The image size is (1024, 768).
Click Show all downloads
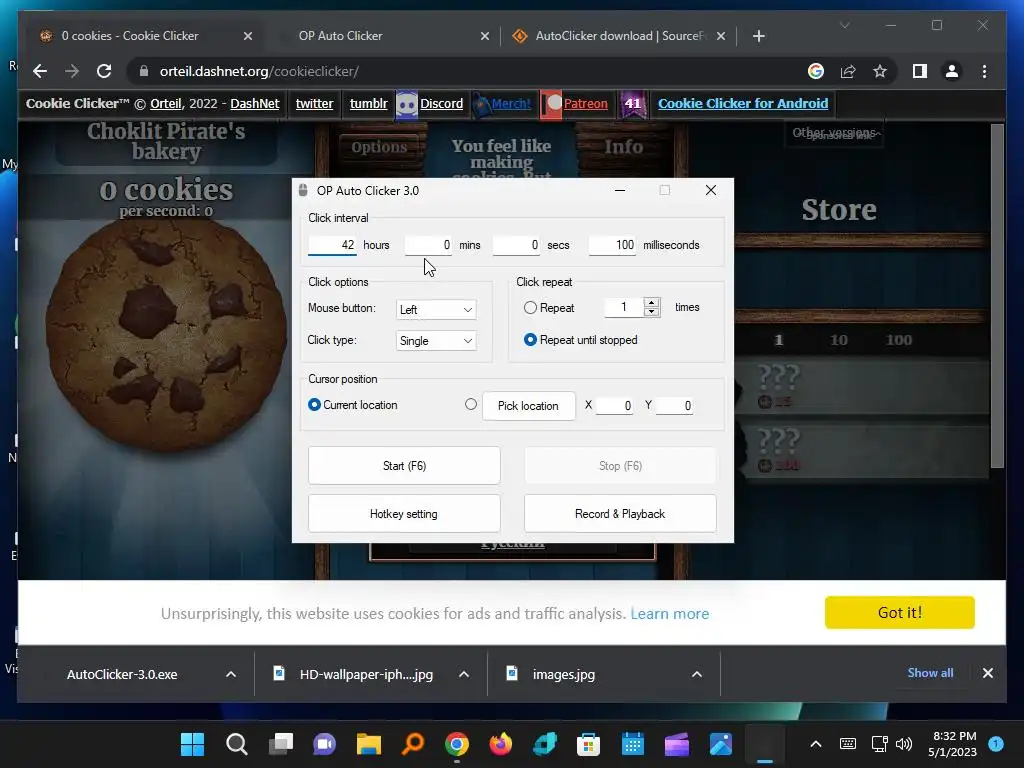[930, 673]
